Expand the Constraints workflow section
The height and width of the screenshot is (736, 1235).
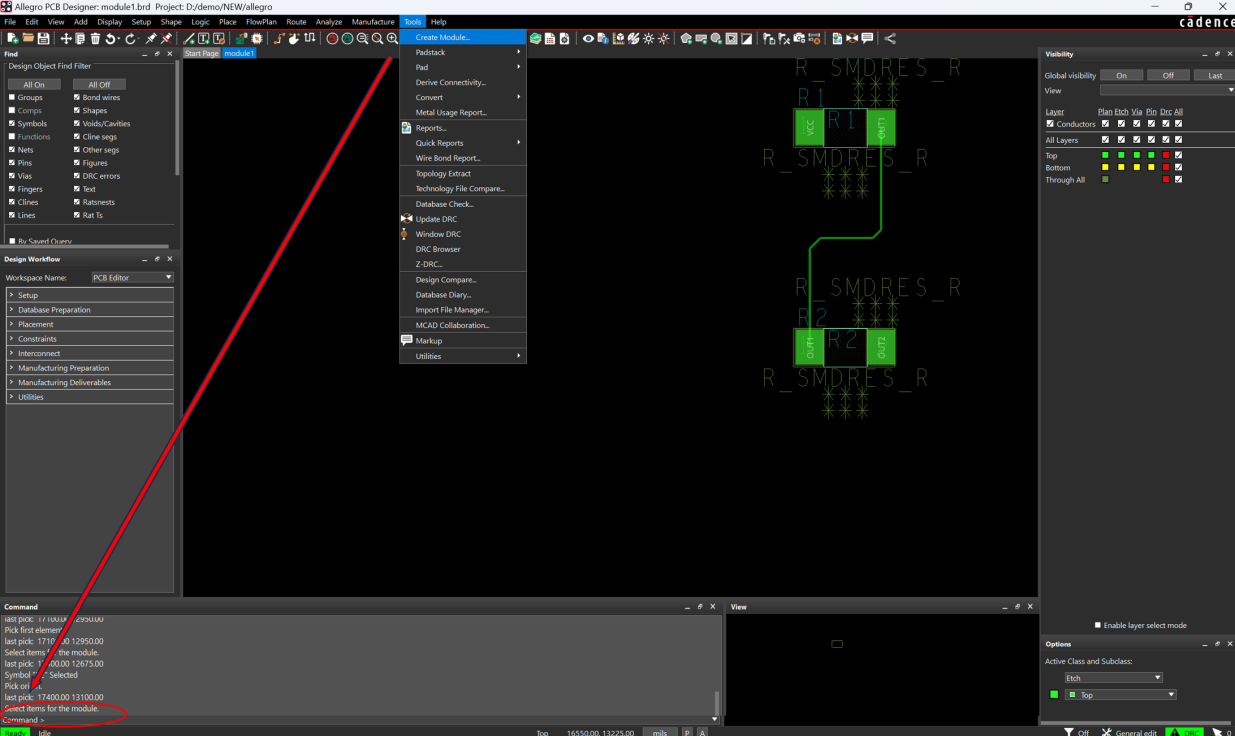pyautogui.click(x=90, y=339)
